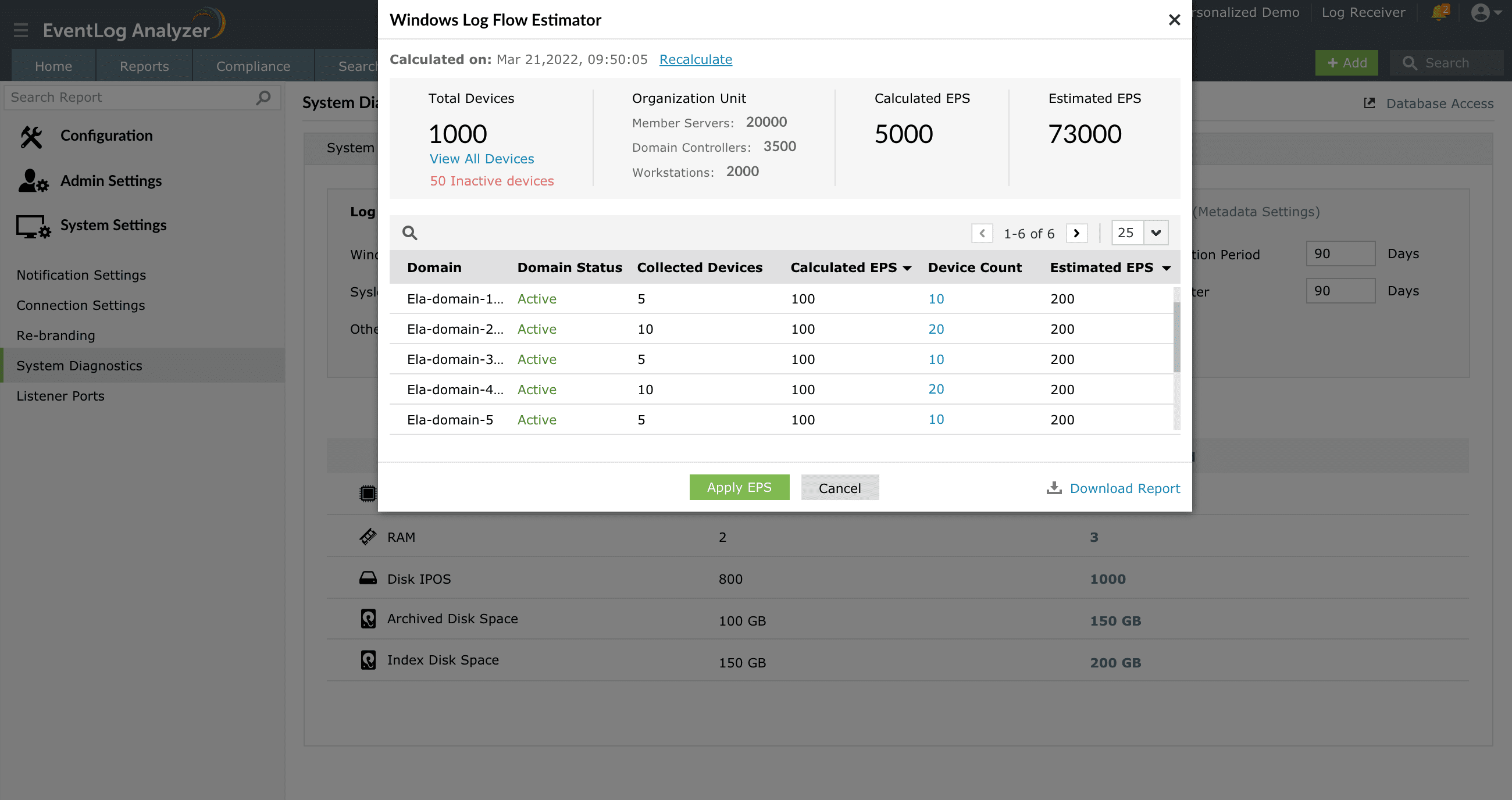Sort by Calculated EPS column arrow

point(907,268)
